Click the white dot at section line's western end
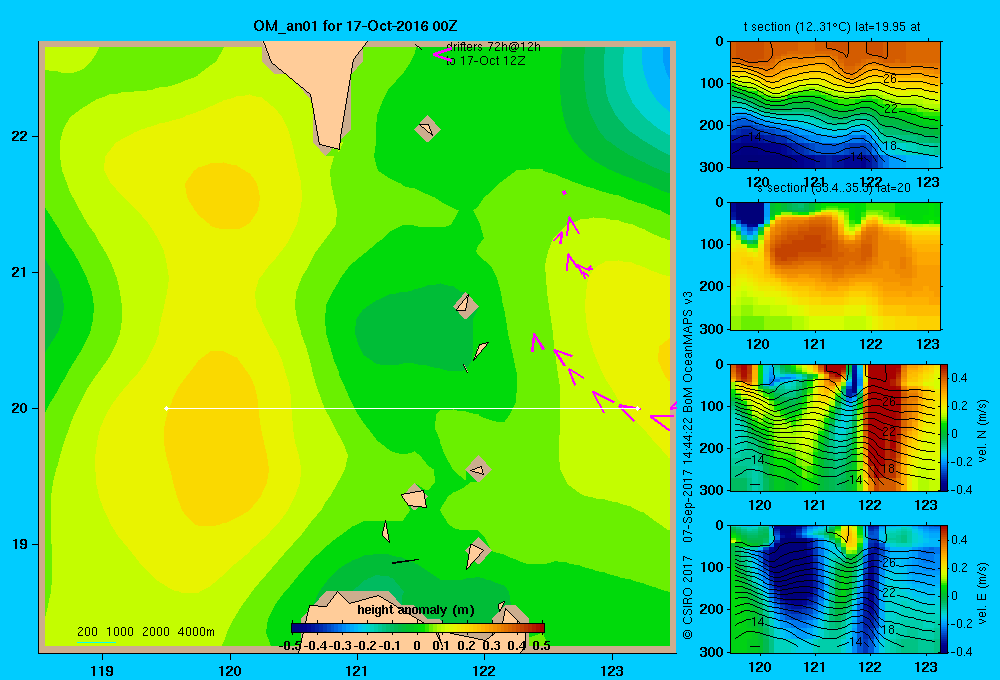The width and height of the screenshot is (1000, 680). pos(166,408)
